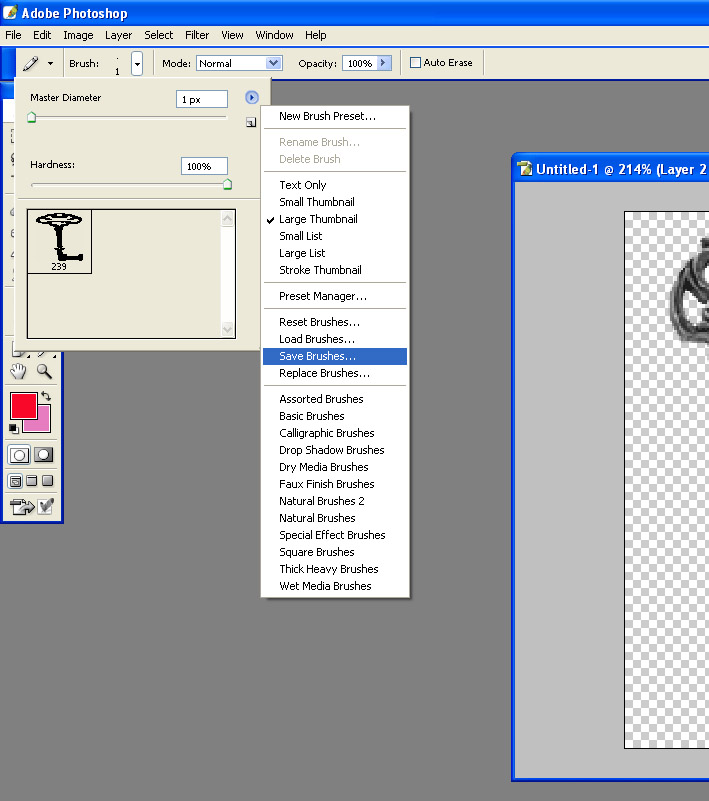Select the Pencil tool preset icon

click(x=31, y=63)
